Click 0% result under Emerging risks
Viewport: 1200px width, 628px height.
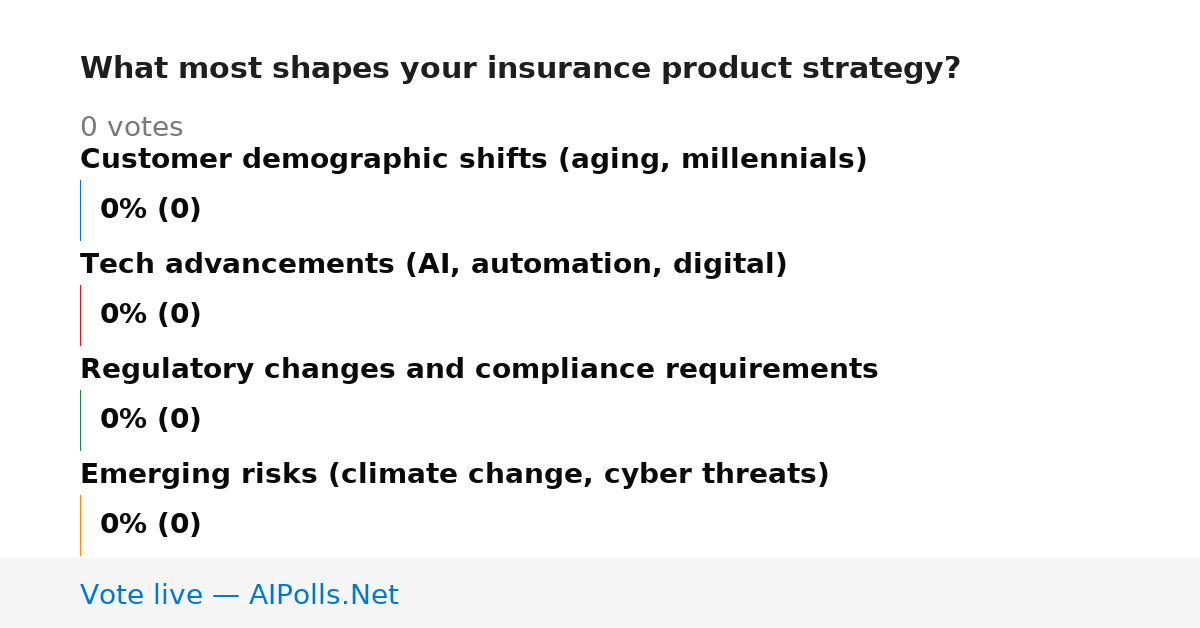tap(150, 525)
